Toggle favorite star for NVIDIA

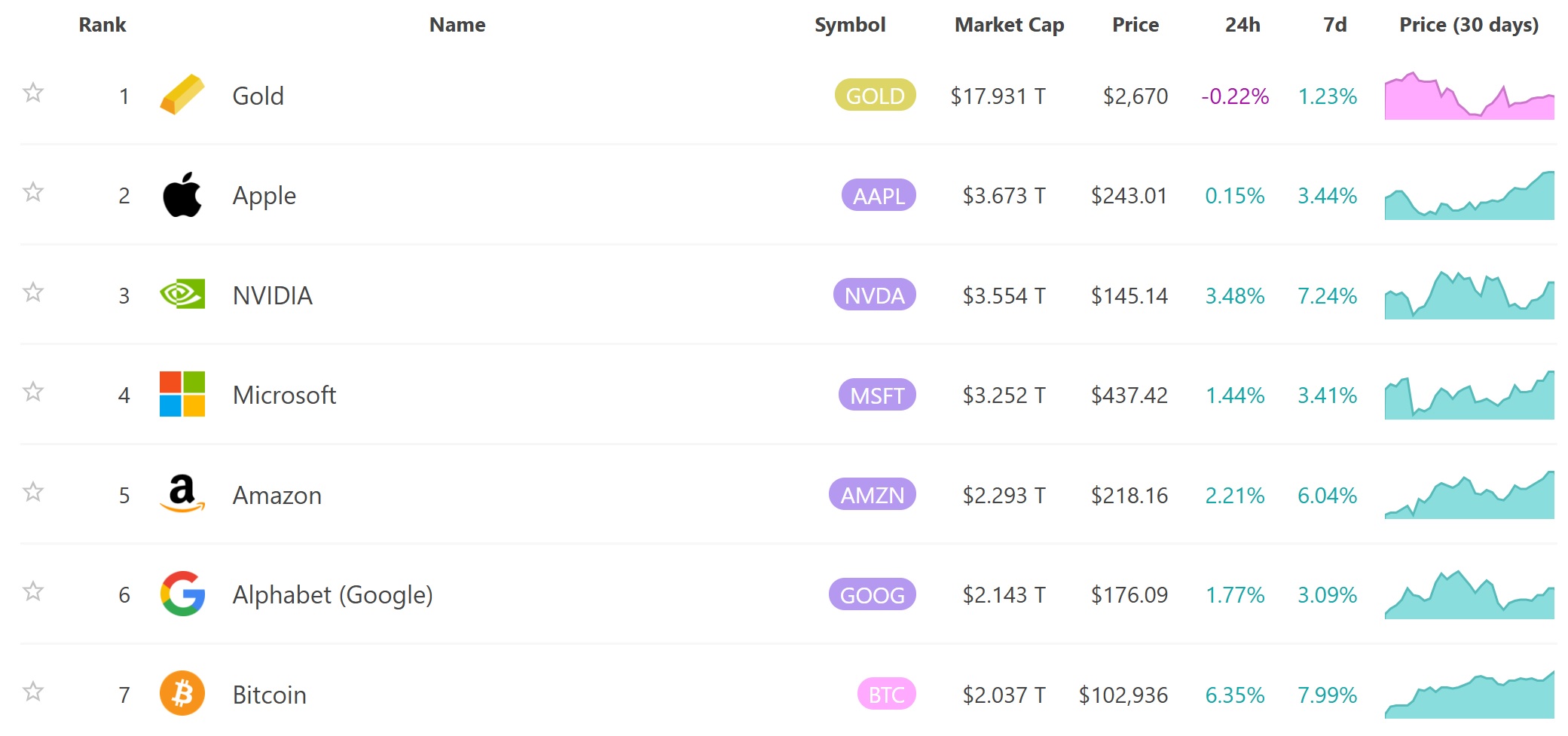coord(33,292)
